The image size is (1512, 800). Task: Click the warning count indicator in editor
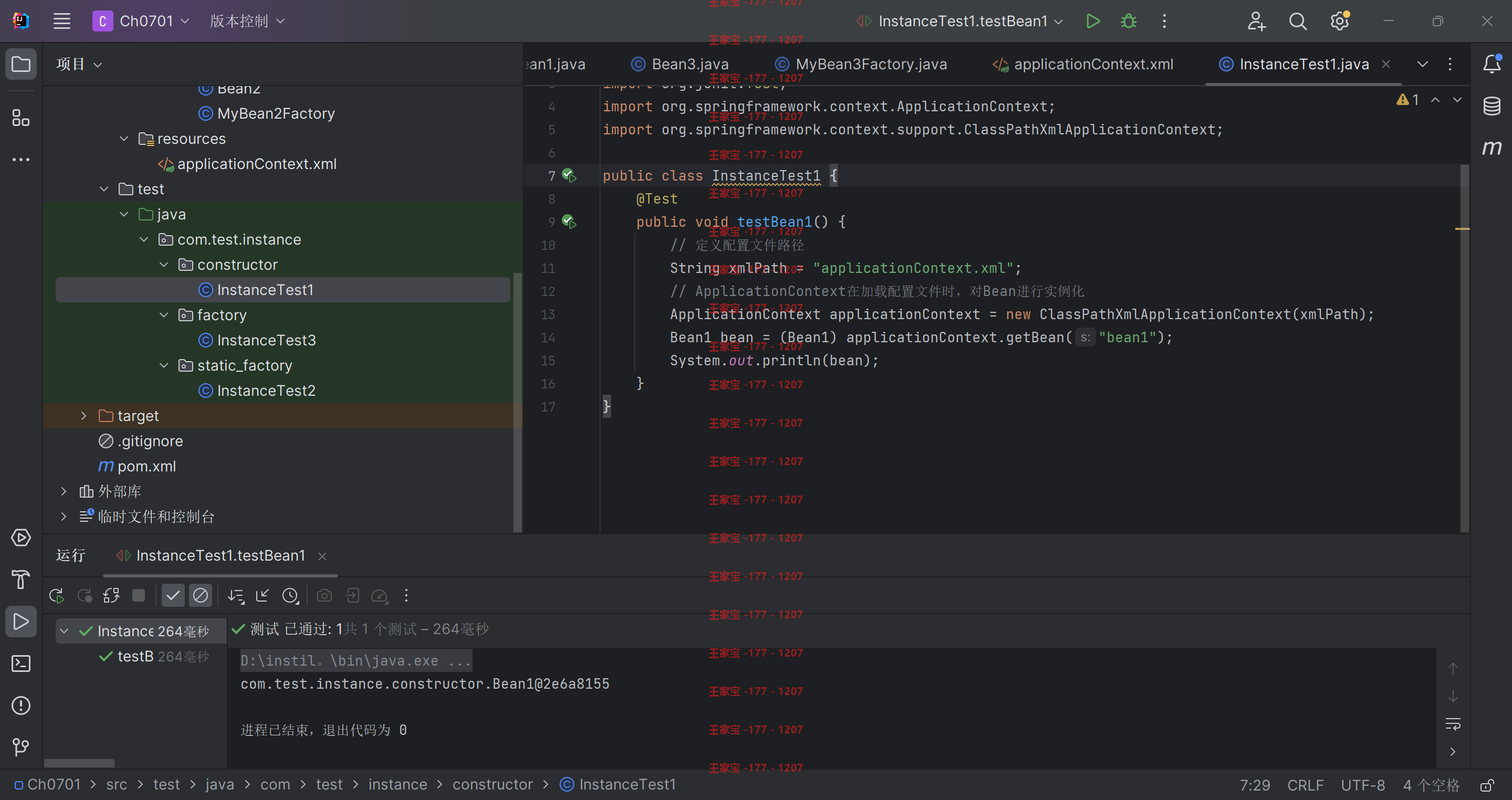point(1408,100)
